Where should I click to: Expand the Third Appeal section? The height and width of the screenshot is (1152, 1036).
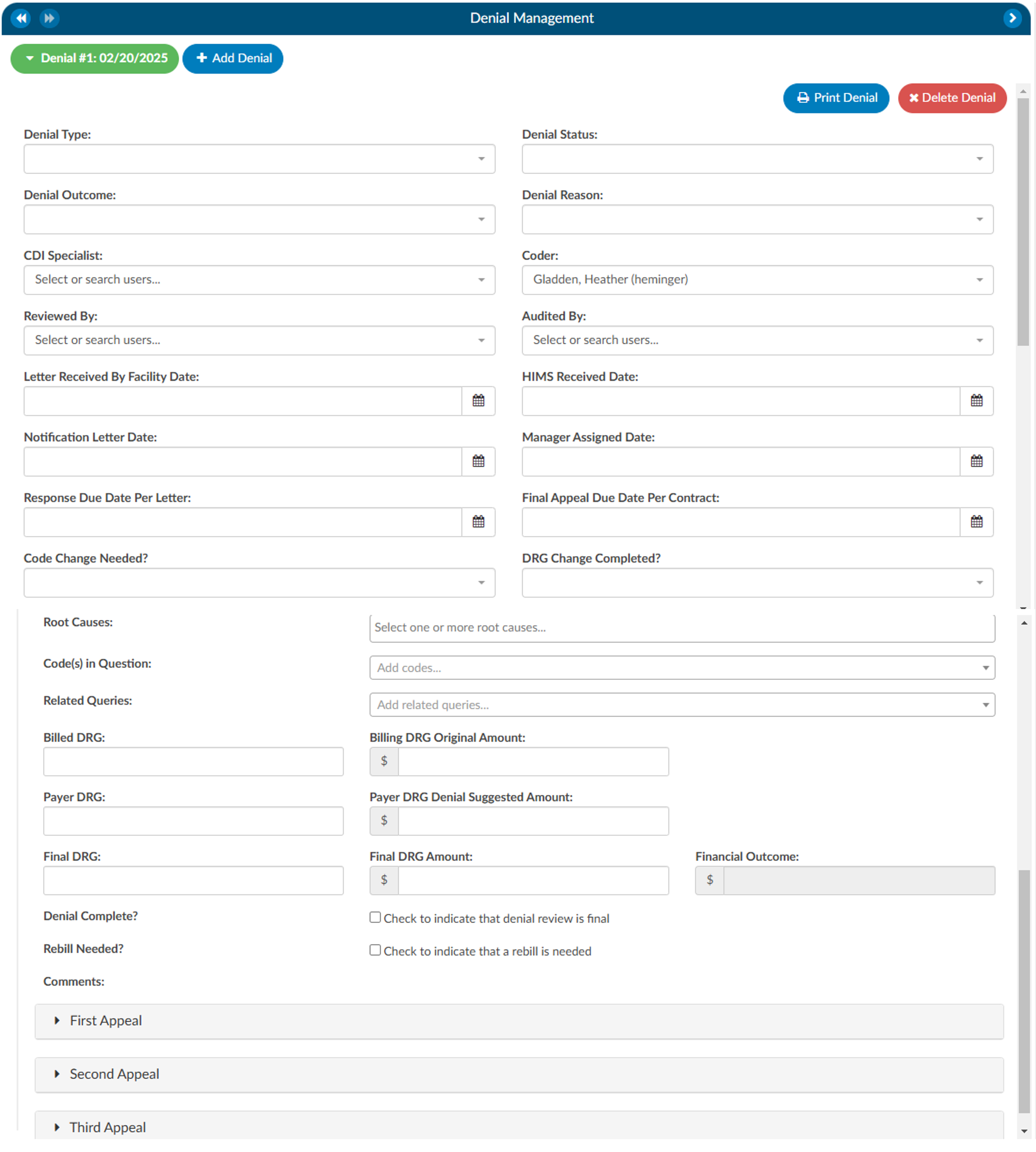coord(518,1126)
